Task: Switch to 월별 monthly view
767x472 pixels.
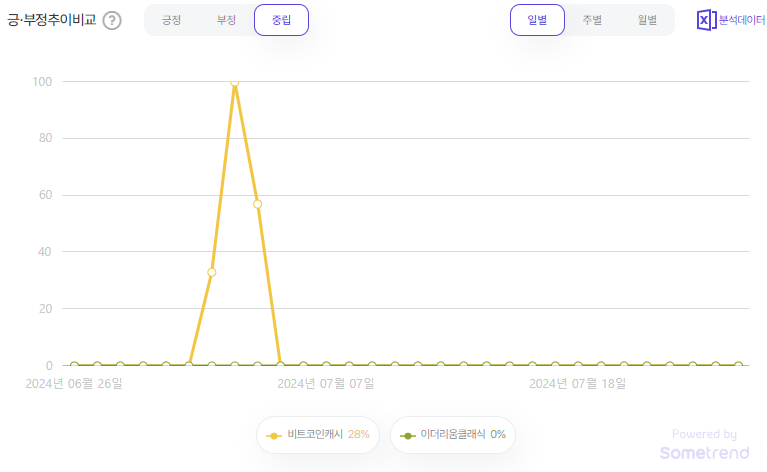Action: tap(647, 20)
